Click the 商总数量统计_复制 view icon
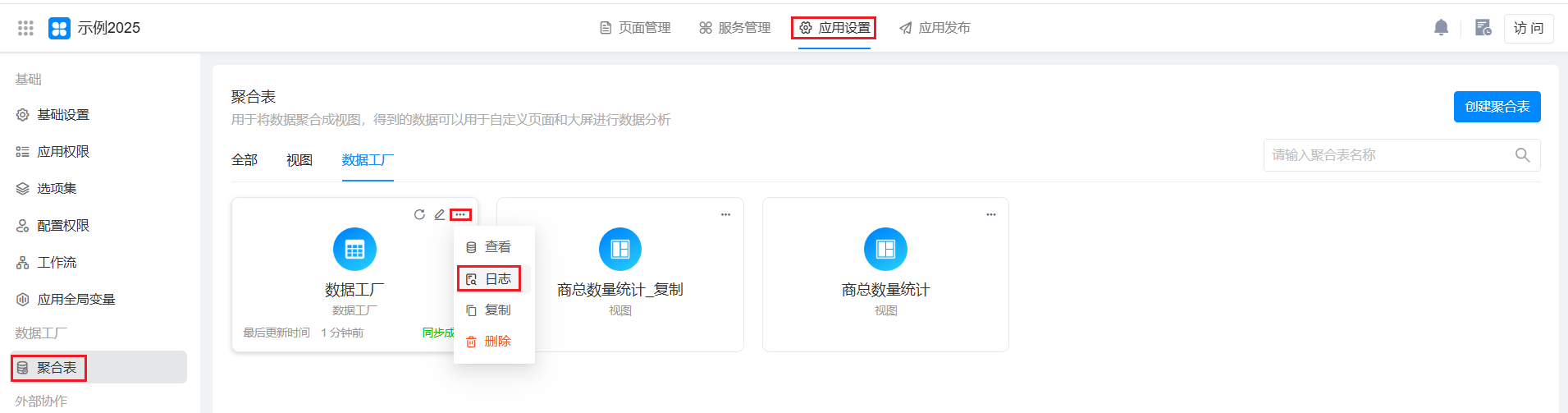The image size is (1568, 413). pyautogui.click(x=619, y=249)
